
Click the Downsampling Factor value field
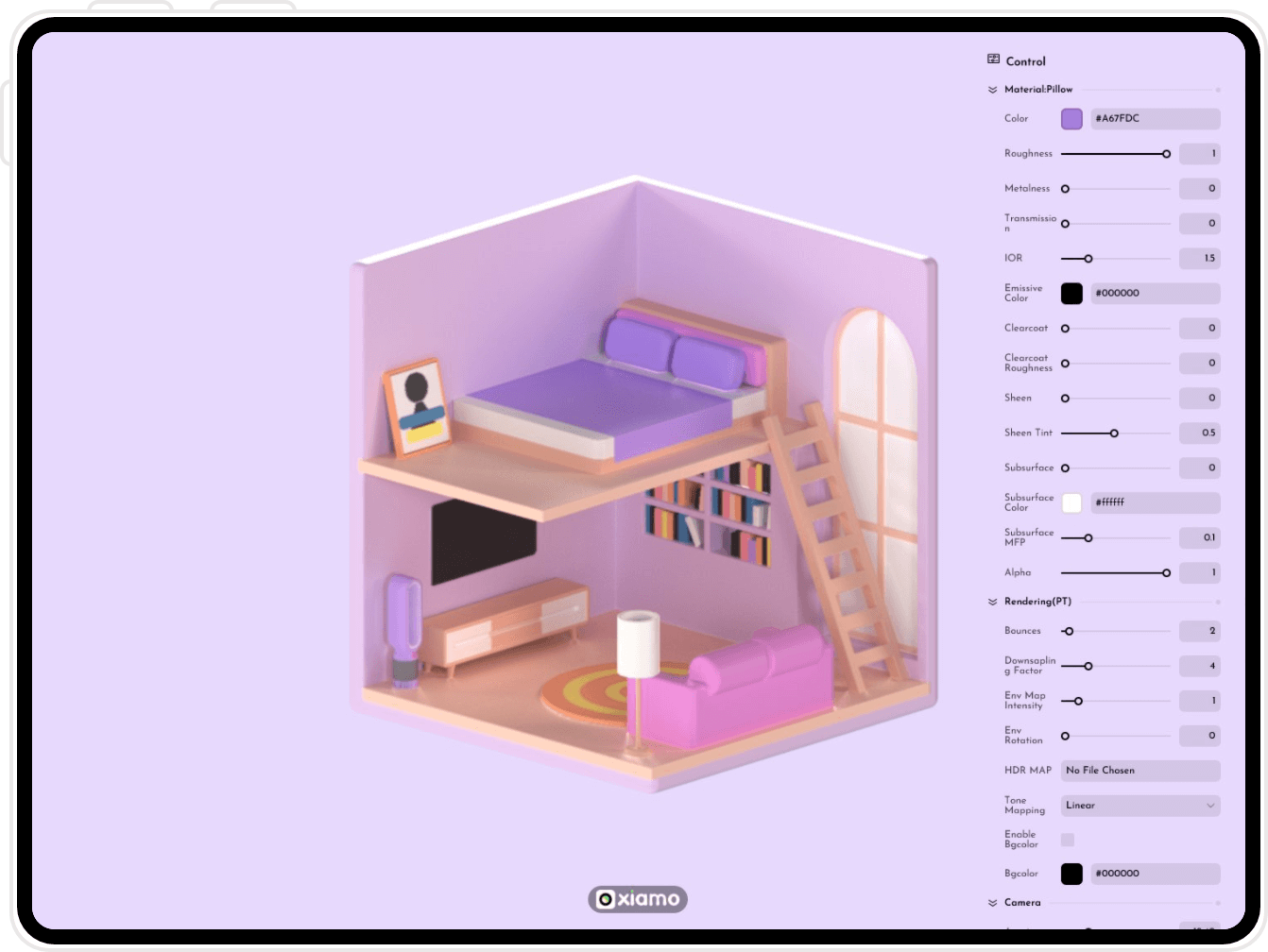(x=1199, y=666)
